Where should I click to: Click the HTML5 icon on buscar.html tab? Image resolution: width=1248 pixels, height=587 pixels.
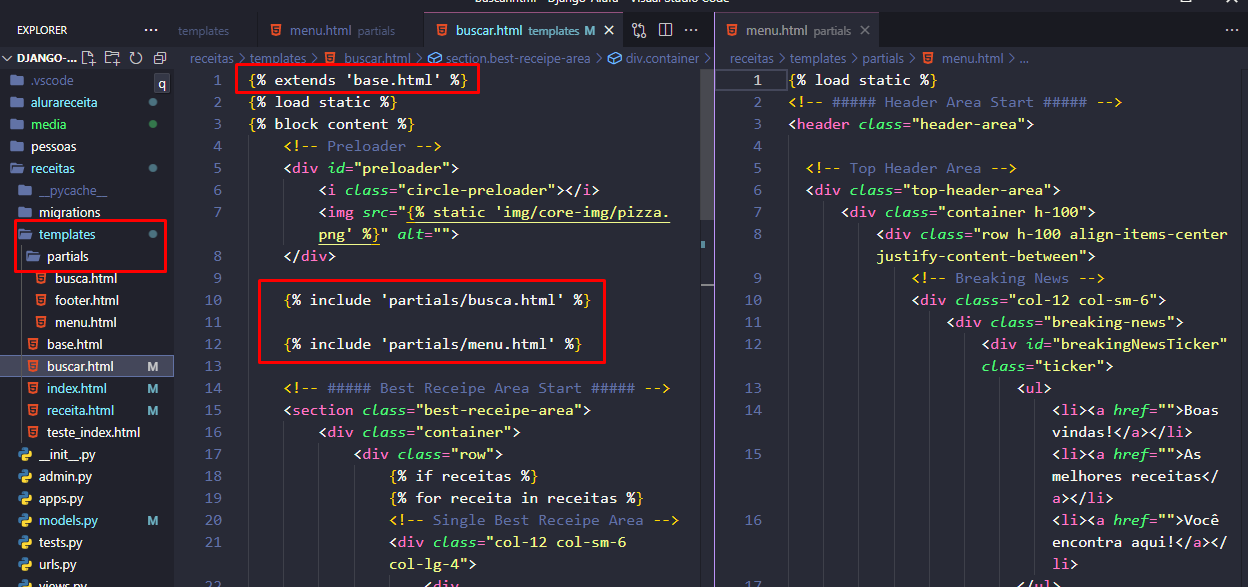tap(441, 30)
